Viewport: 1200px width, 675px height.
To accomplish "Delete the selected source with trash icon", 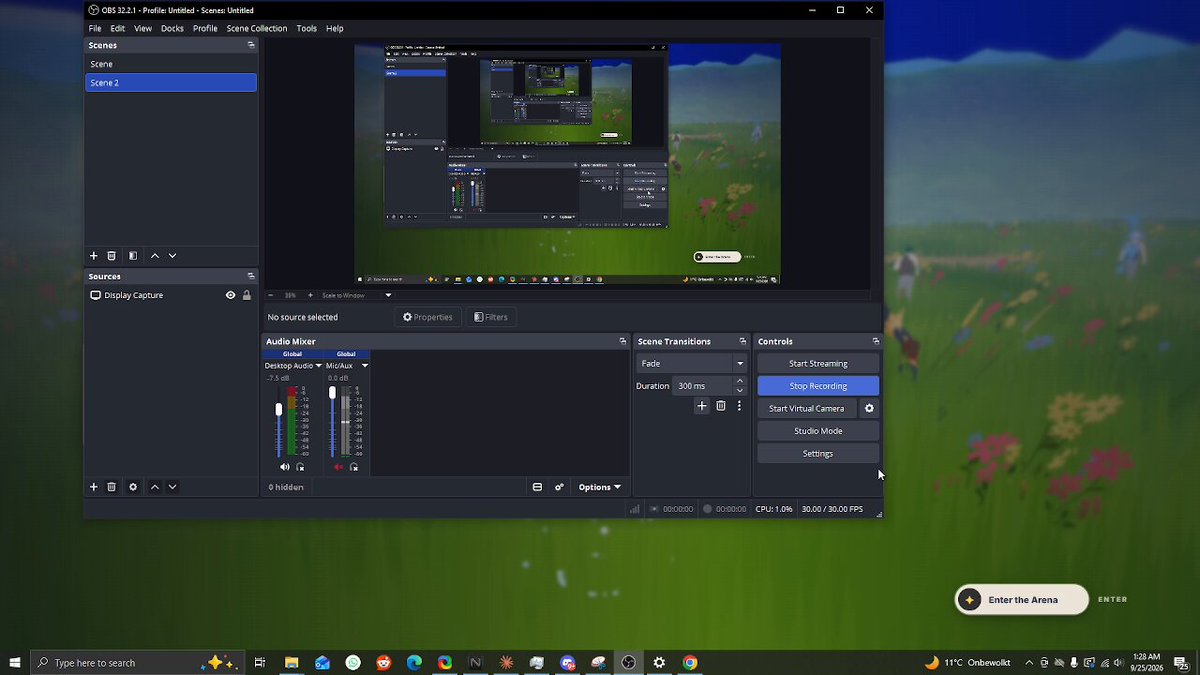I will coord(112,487).
